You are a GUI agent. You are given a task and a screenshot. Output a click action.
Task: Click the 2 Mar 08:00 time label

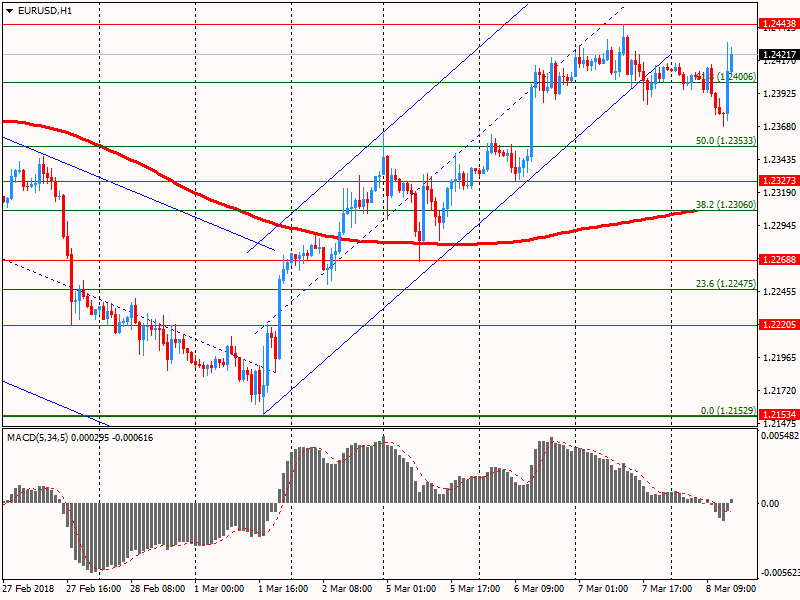[x=347, y=588]
